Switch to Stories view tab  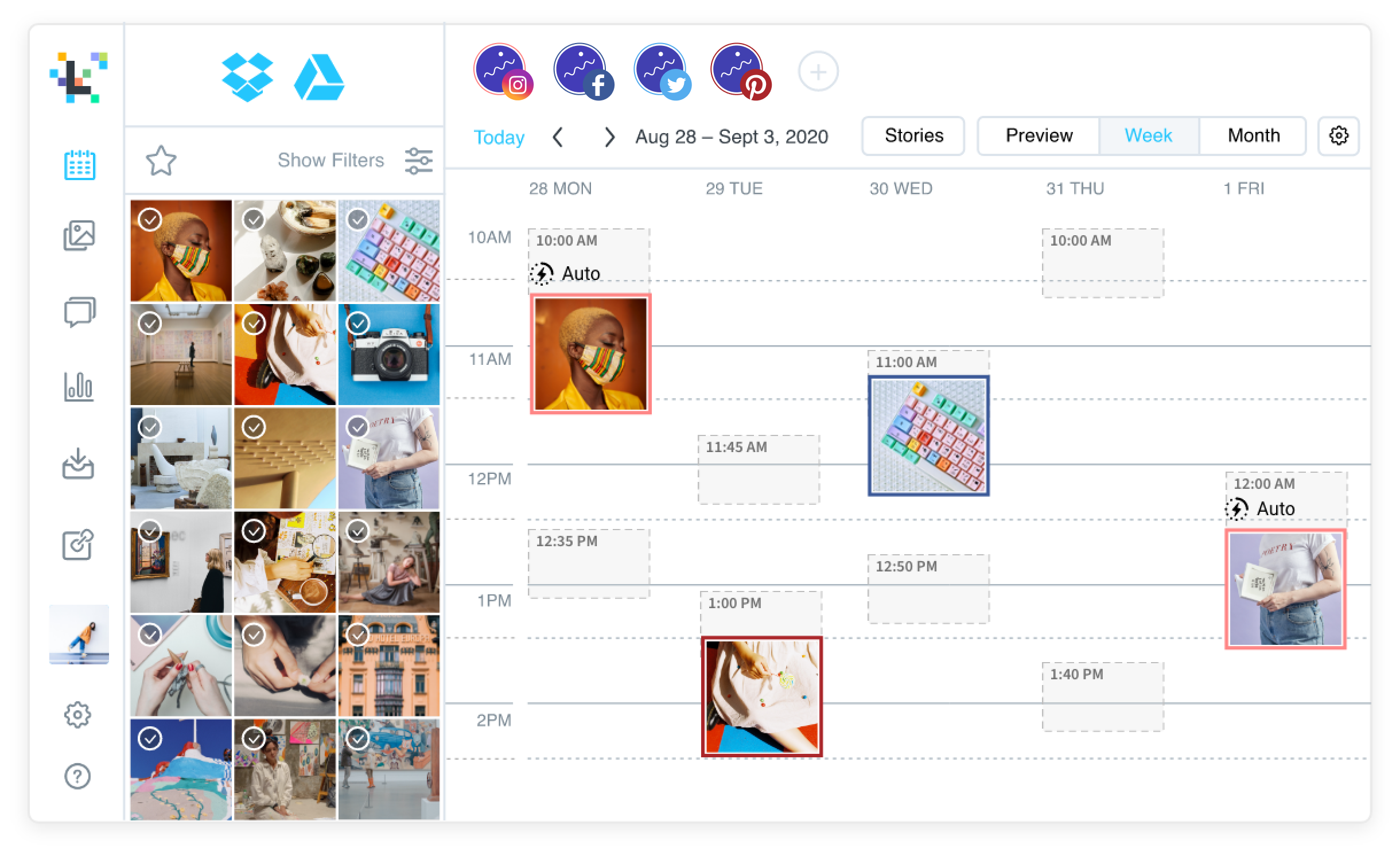coord(913,135)
